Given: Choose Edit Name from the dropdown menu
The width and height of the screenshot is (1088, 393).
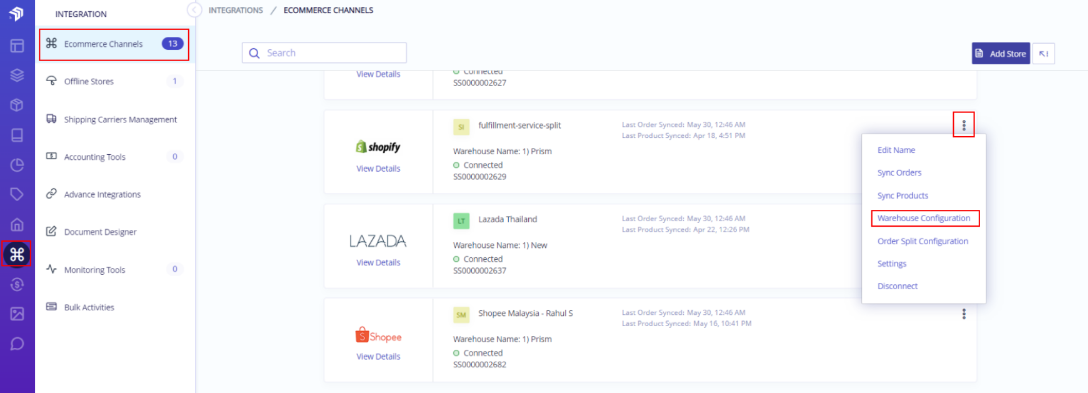Looking at the screenshot, I should click(896, 150).
